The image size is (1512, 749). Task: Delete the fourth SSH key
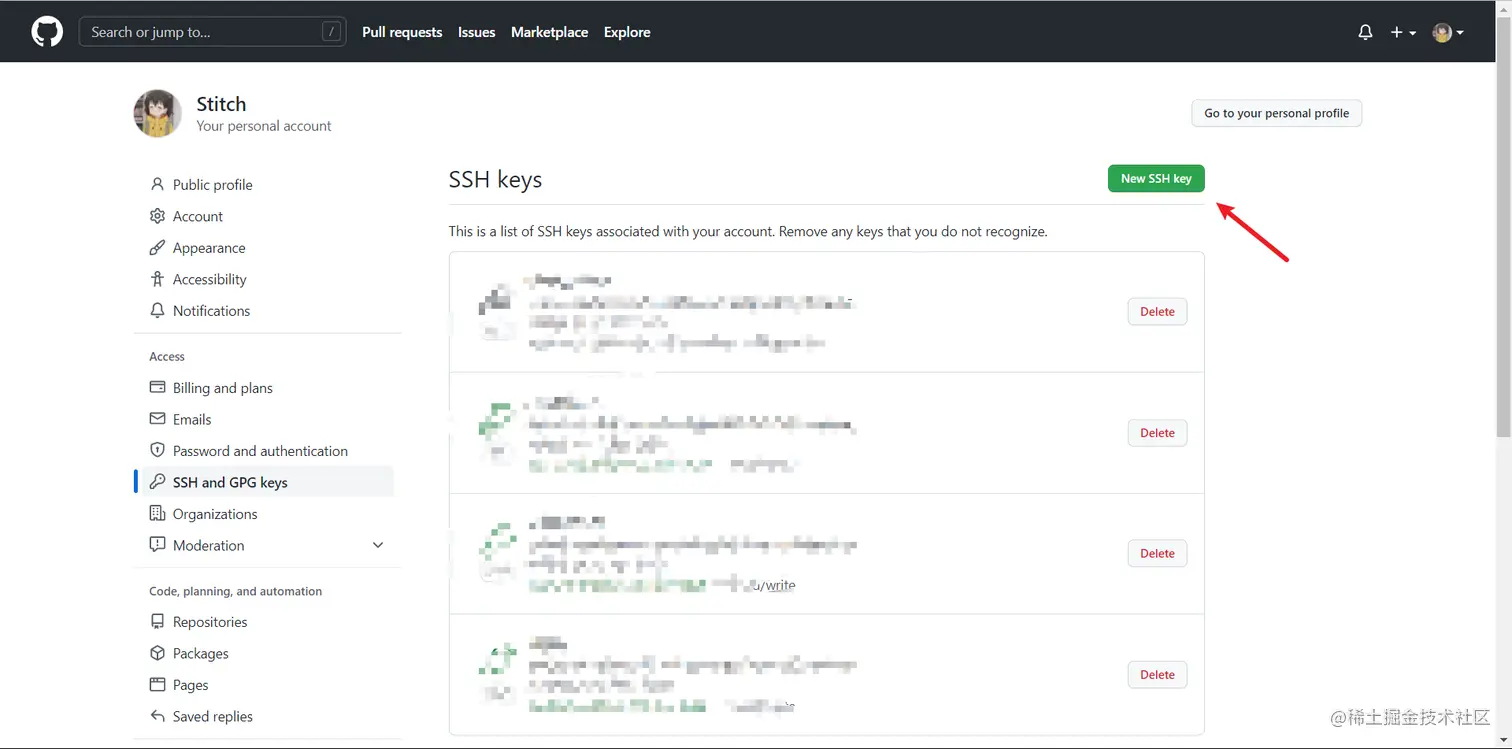point(1157,674)
